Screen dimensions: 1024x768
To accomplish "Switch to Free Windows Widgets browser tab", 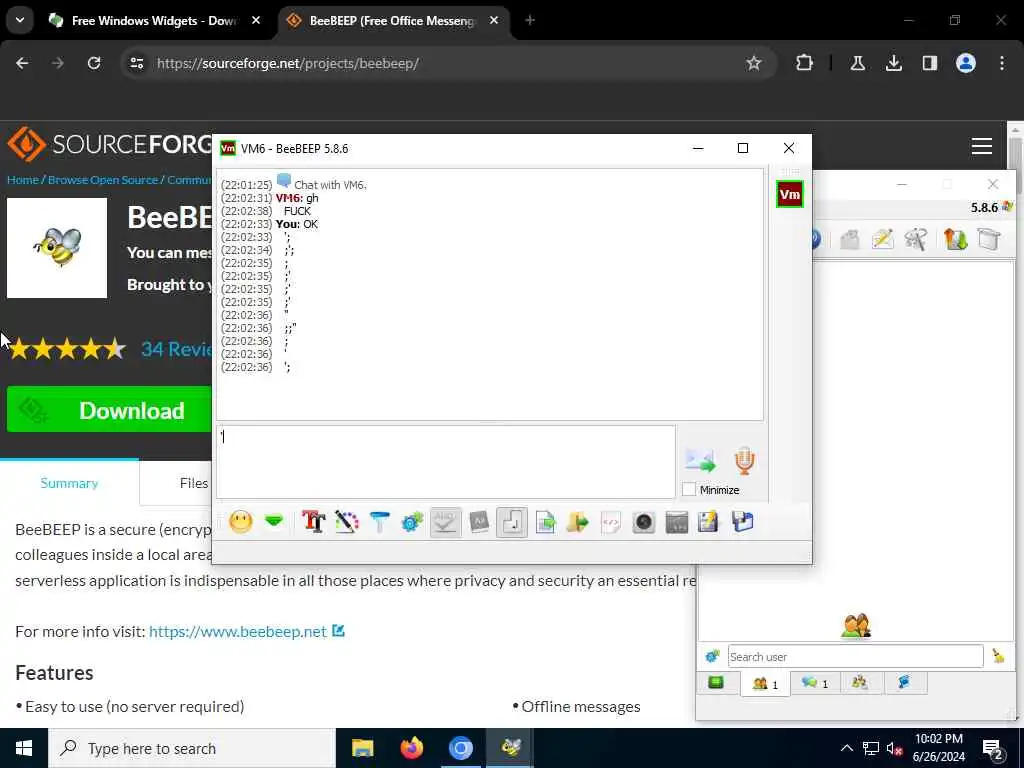I will point(152,21).
